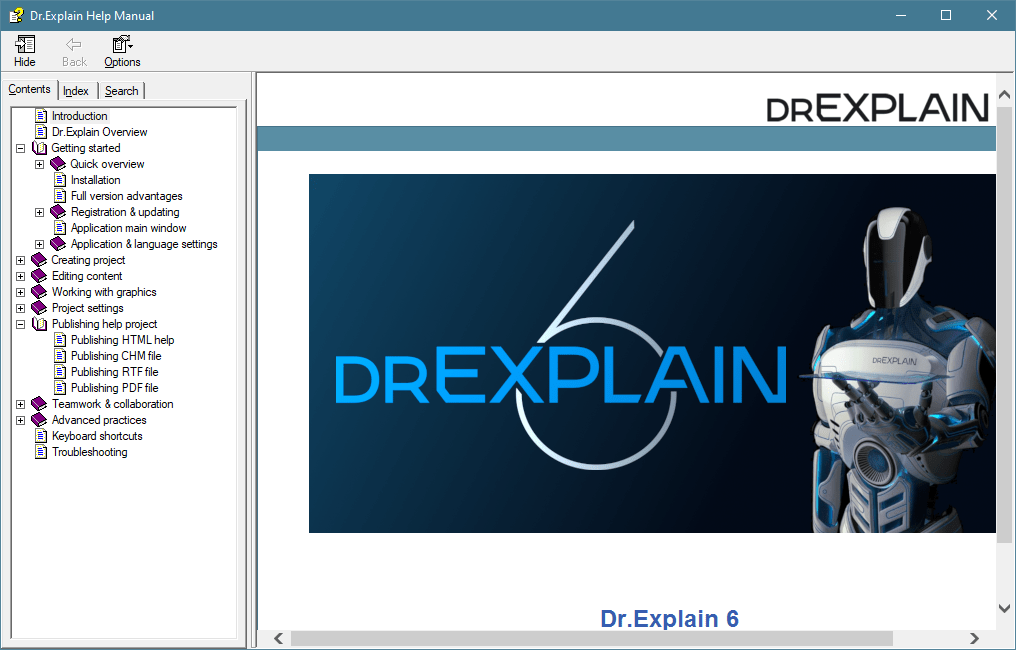
Task: Click the Hide toolbar icon
Action: point(25,45)
